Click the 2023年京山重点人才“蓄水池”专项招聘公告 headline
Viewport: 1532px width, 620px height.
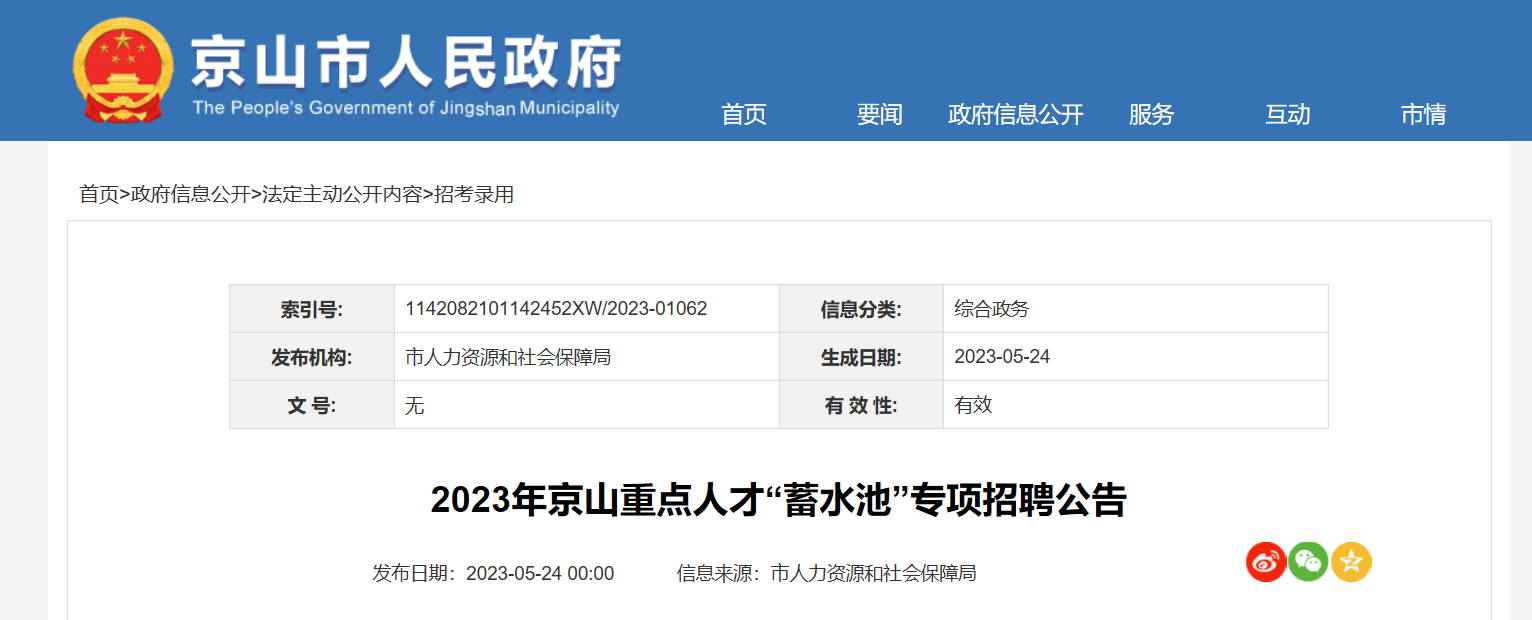779,500
